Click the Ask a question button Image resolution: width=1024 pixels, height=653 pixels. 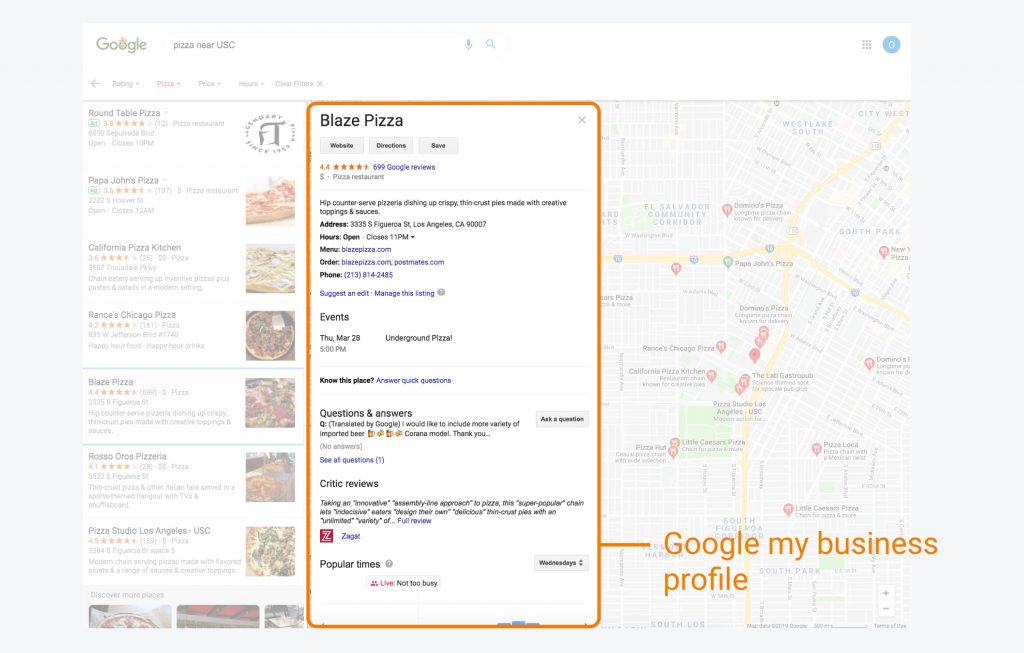[x=562, y=419]
